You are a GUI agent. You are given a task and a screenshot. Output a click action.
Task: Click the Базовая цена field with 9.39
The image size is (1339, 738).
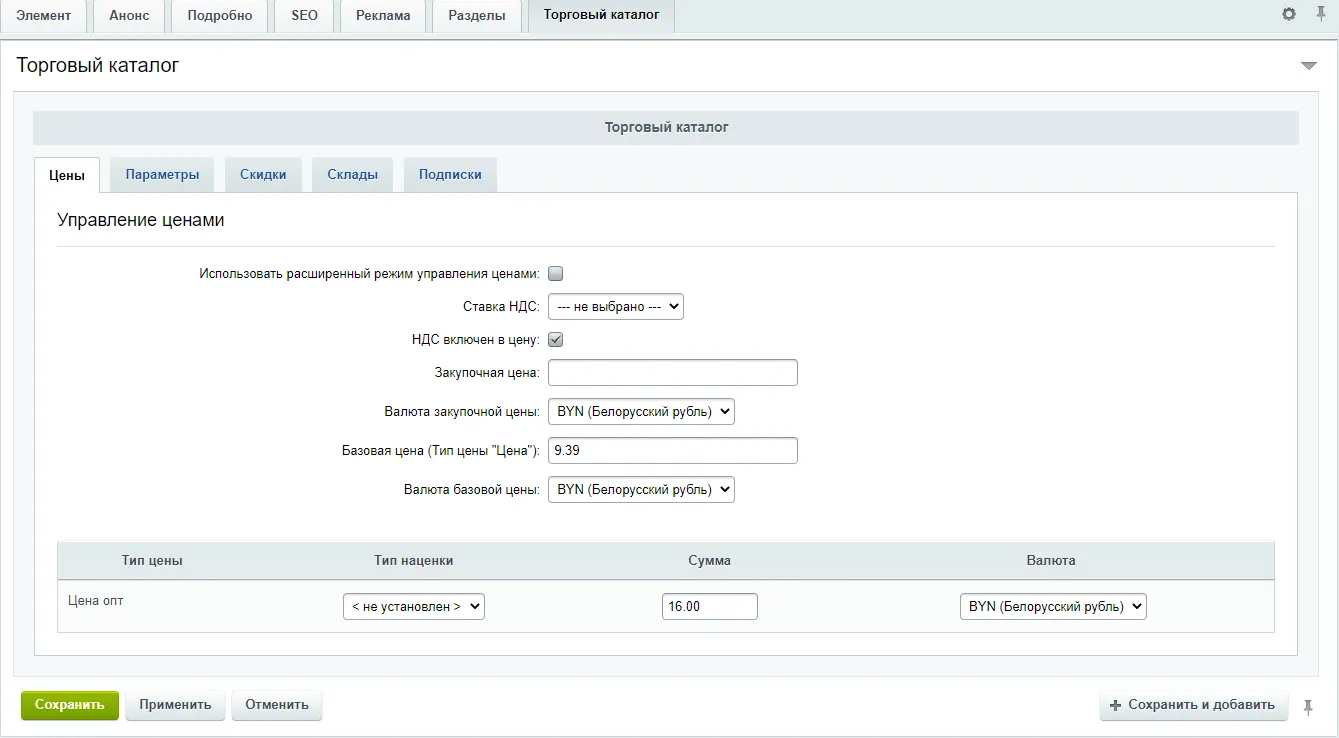(672, 451)
